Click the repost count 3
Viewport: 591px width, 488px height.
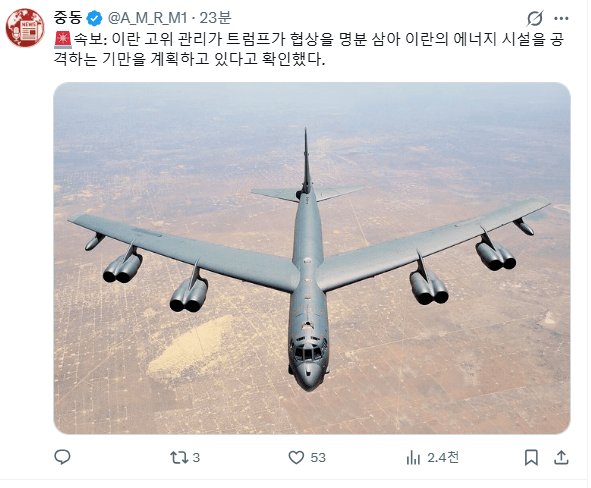tap(196, 457)
